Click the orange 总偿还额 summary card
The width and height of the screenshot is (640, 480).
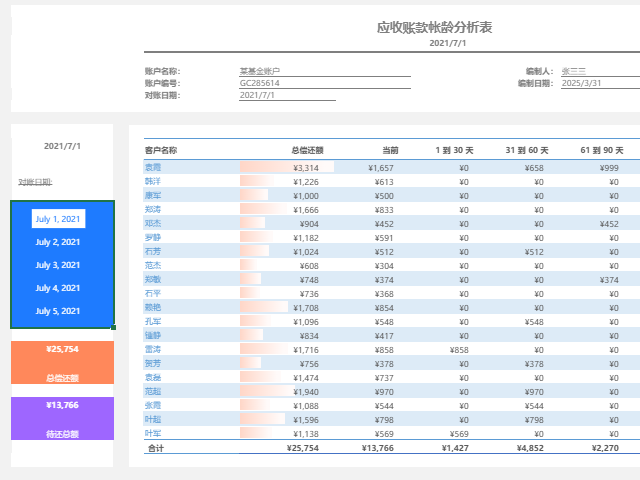pos(62,362)
